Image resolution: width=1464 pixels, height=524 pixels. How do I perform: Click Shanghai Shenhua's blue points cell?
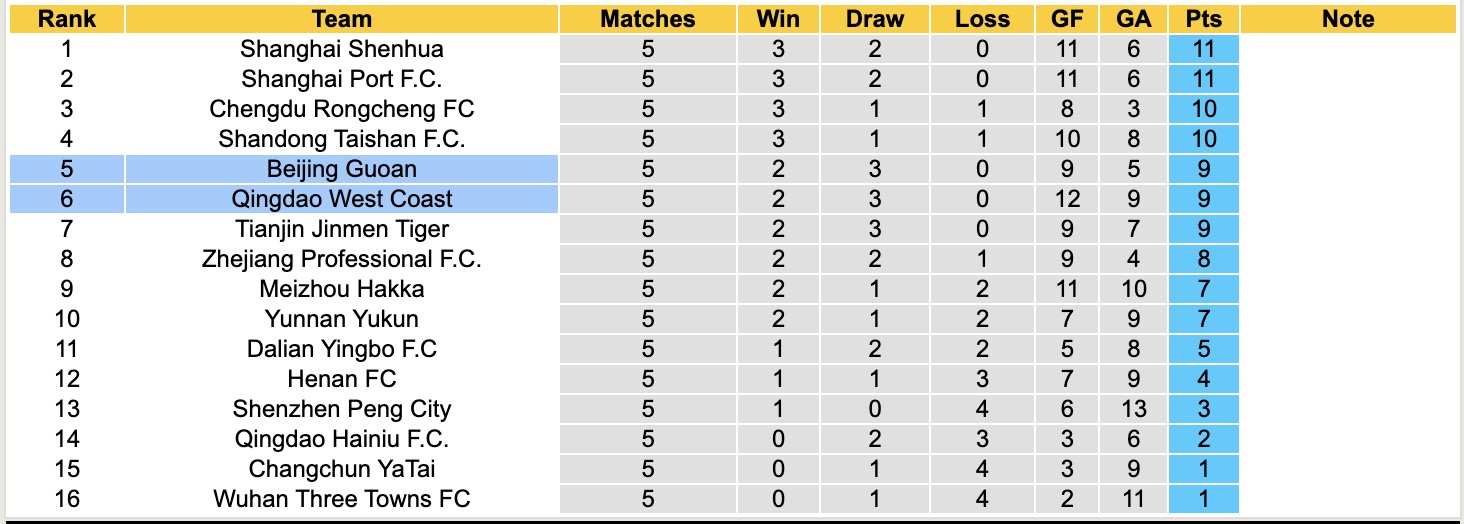pyautogui.click(x=1203, y=49)
